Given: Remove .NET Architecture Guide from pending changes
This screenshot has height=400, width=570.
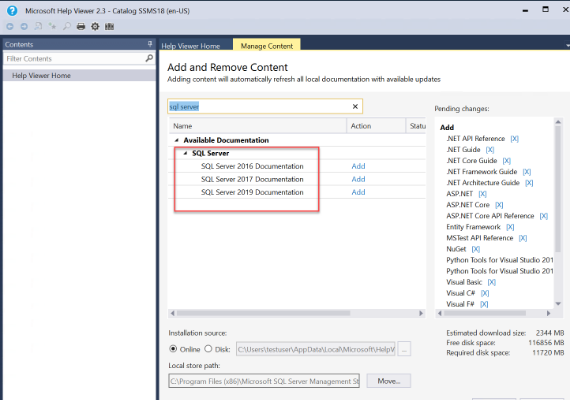Looking at the screenshot, I should click(x=529, y=183).
